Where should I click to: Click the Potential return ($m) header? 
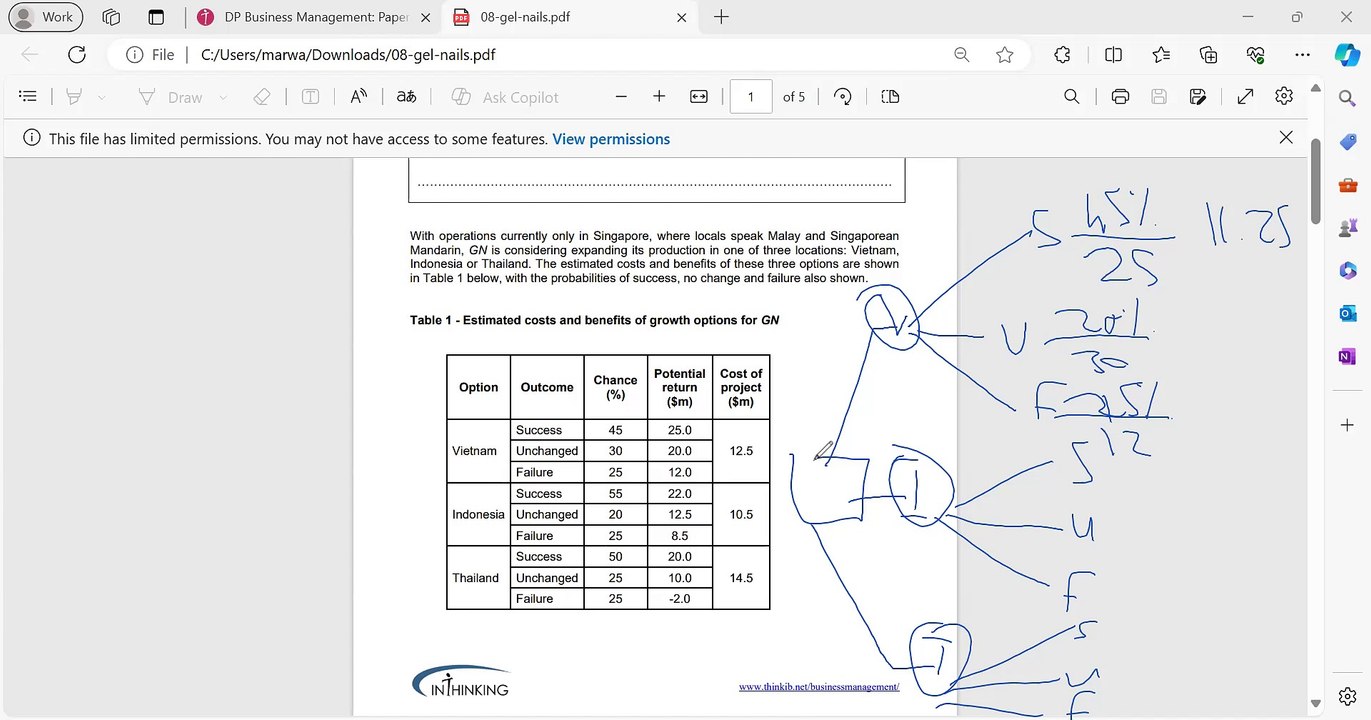pyautogui.click(x=680, y=387)
